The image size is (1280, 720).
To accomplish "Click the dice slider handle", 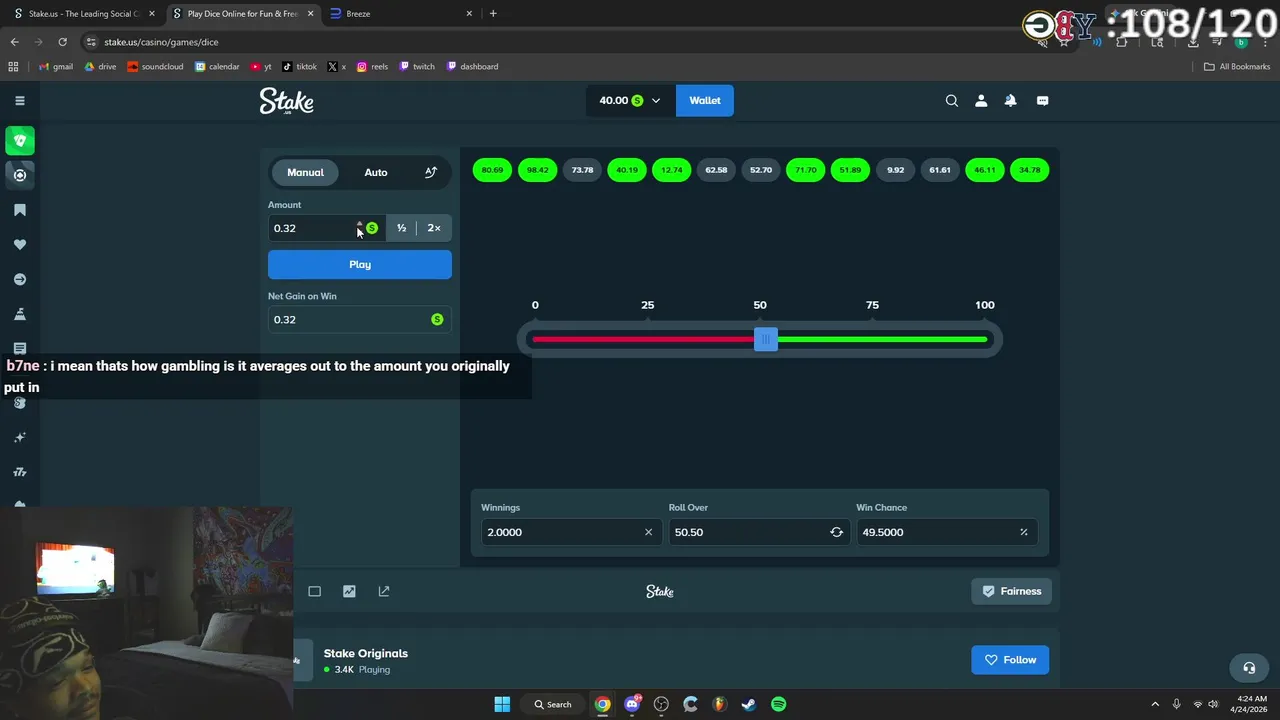I will point(766,339).
